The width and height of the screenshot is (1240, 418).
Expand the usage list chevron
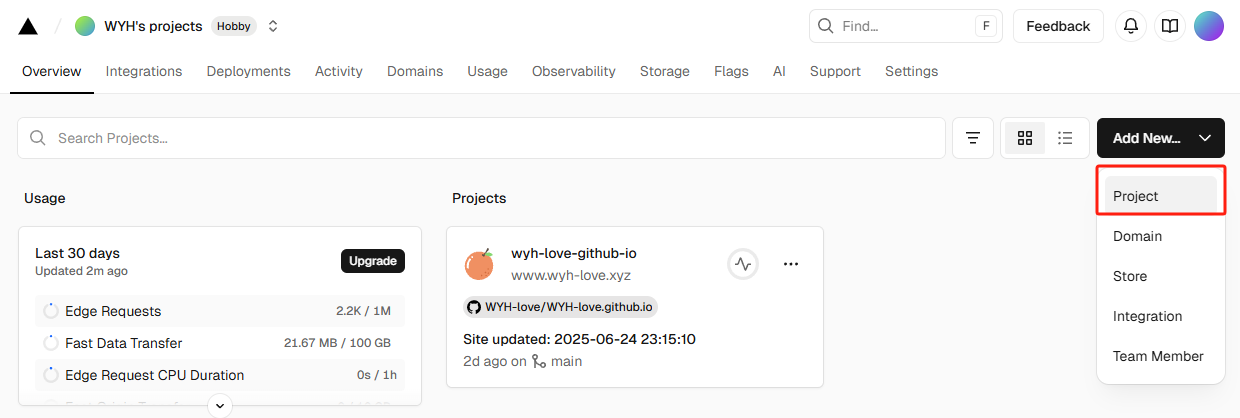click(219, 405)
